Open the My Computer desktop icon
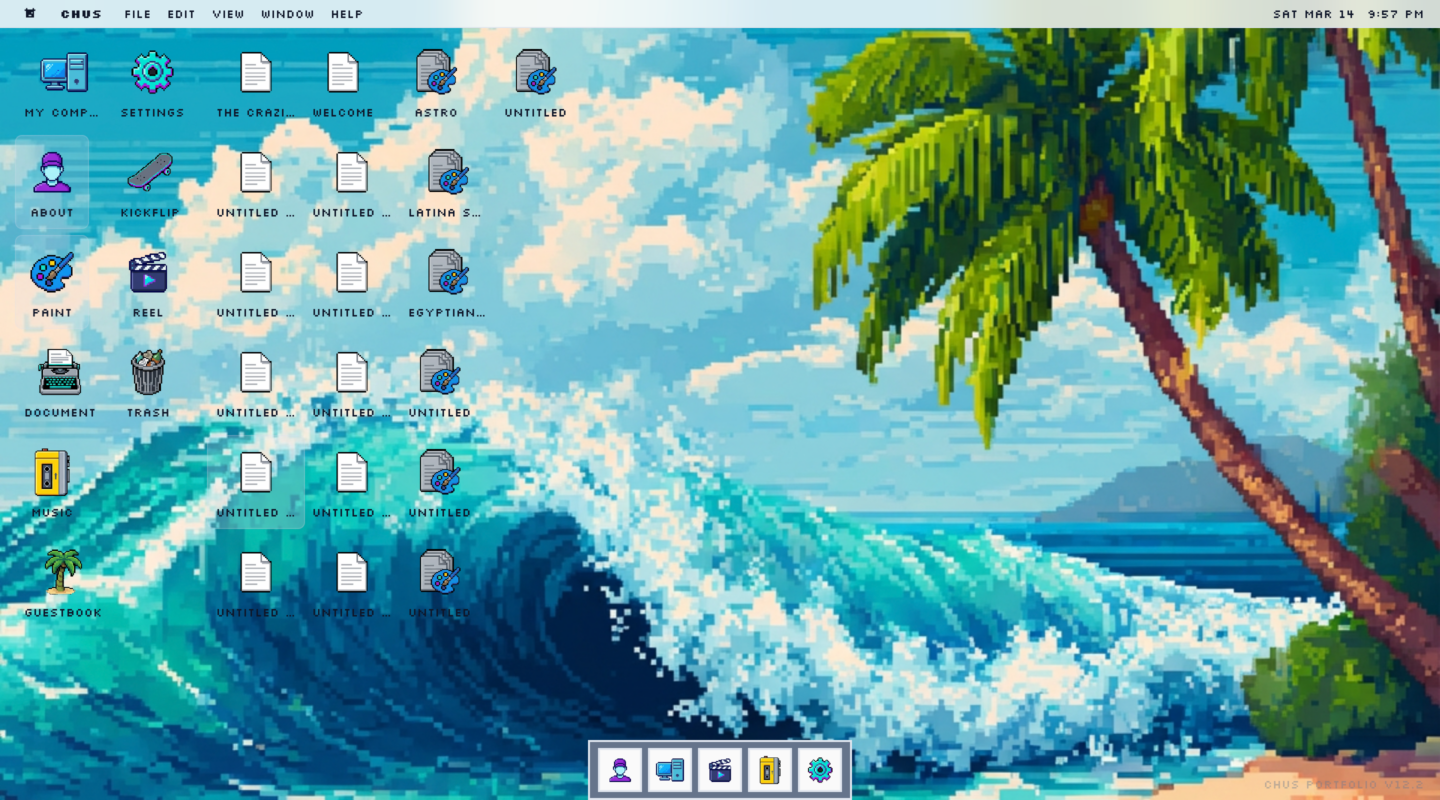This screenshot has width=1440, height=800. click(x=62, y=74)
